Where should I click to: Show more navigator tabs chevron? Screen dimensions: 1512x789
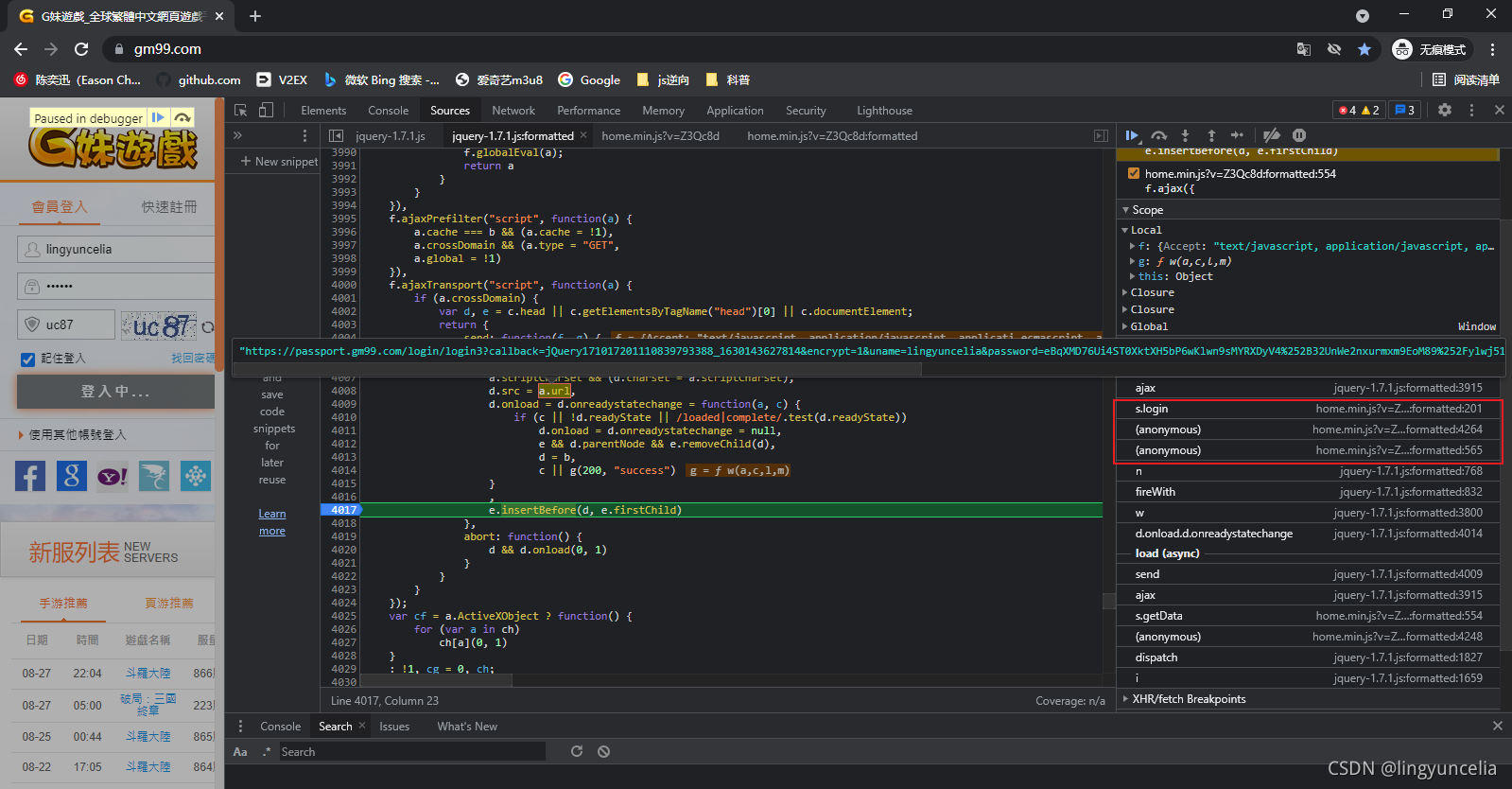tap(237, 135)
